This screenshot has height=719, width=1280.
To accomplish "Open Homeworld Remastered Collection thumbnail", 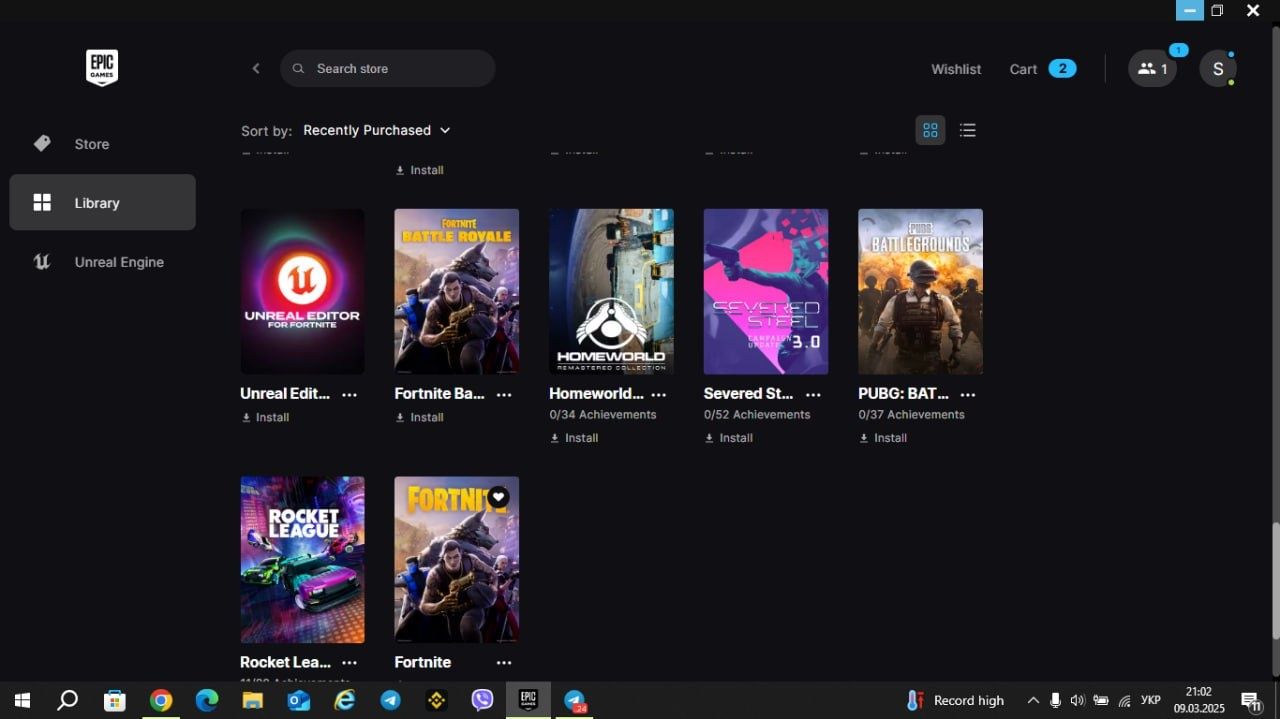I will pyautogui.click(x=611, y=291).
